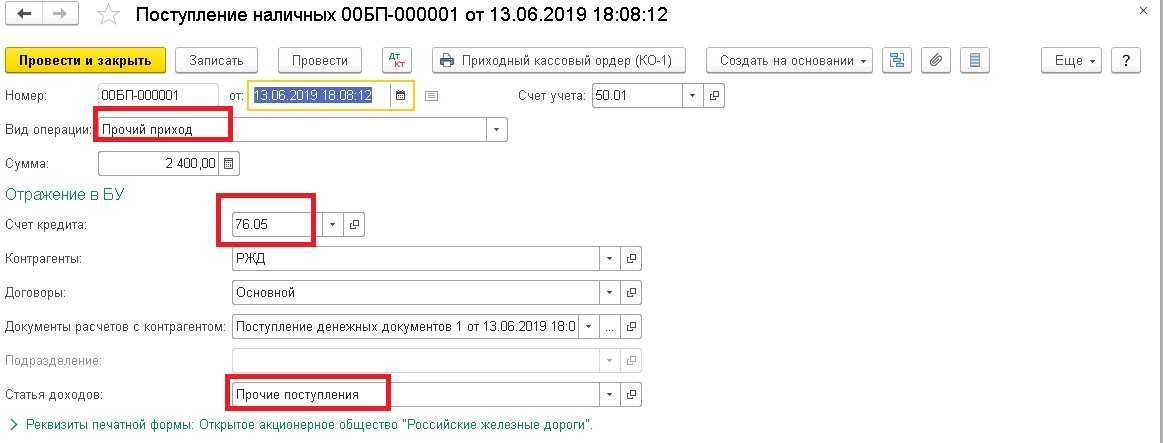The image size is (1163, 443).
Task: Click Счет кредита field 76.05
Action: click(277, 224)
